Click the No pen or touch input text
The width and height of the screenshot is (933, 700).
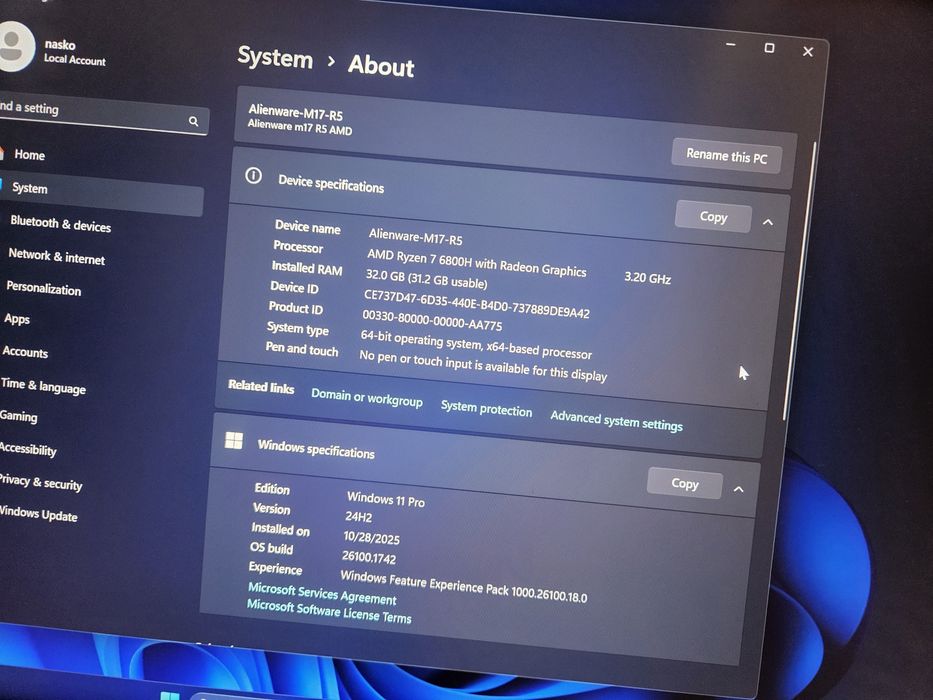pos(483,365)
